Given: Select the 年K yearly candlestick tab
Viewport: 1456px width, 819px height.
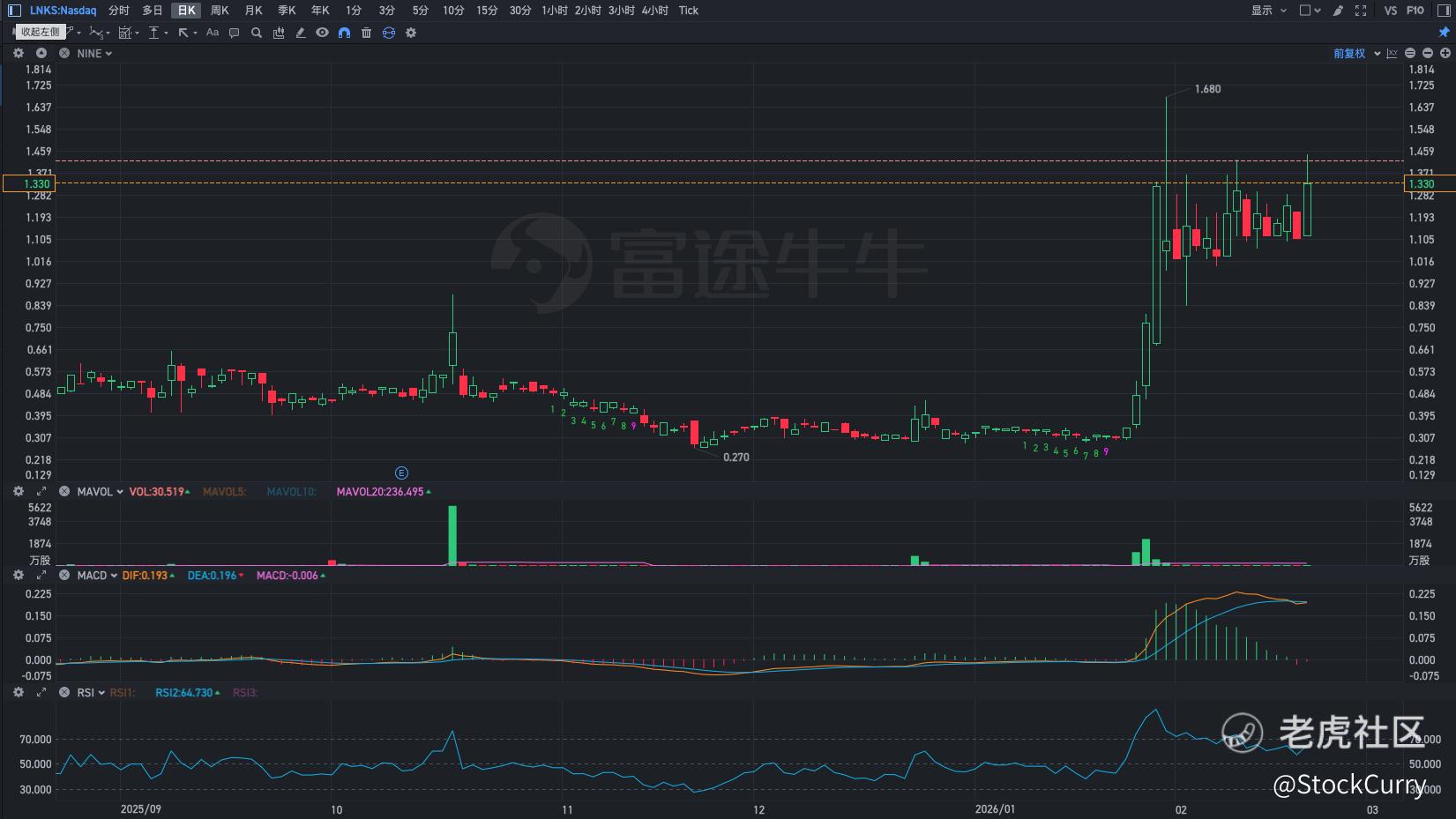Looking at the screenshot, I should click(x=320, y=11).
